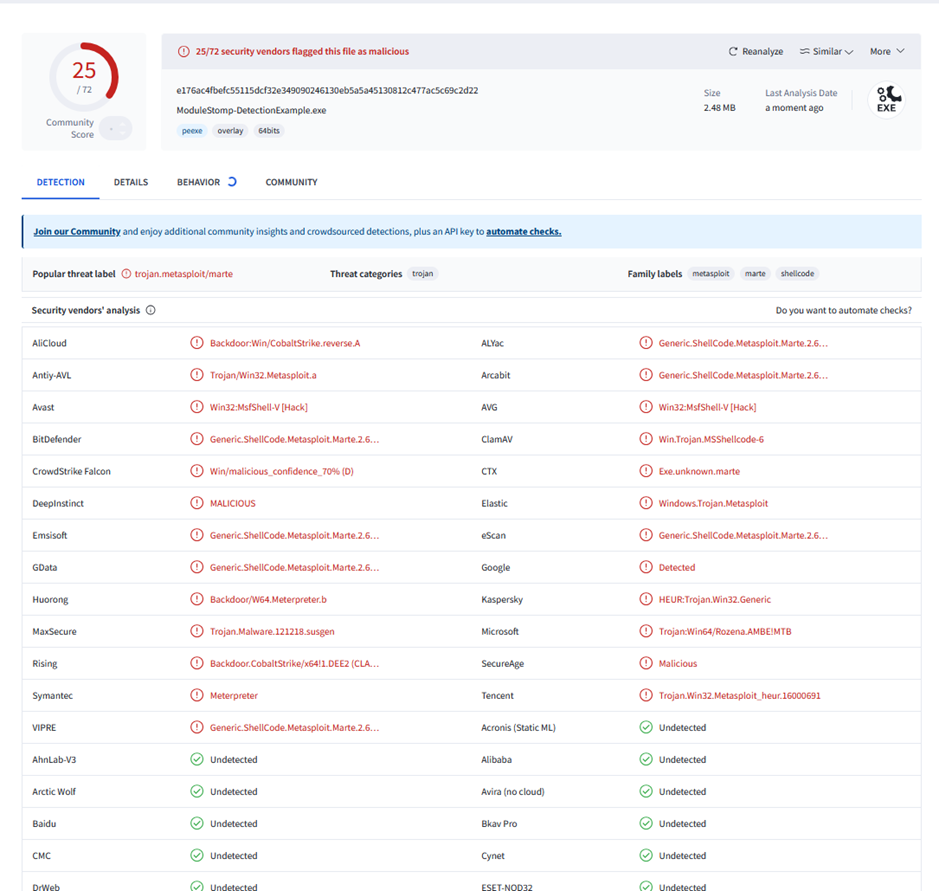This screenshot has width=939, height=891.
Task: Click the alert icon for Elastic detection
Action: 646,504
